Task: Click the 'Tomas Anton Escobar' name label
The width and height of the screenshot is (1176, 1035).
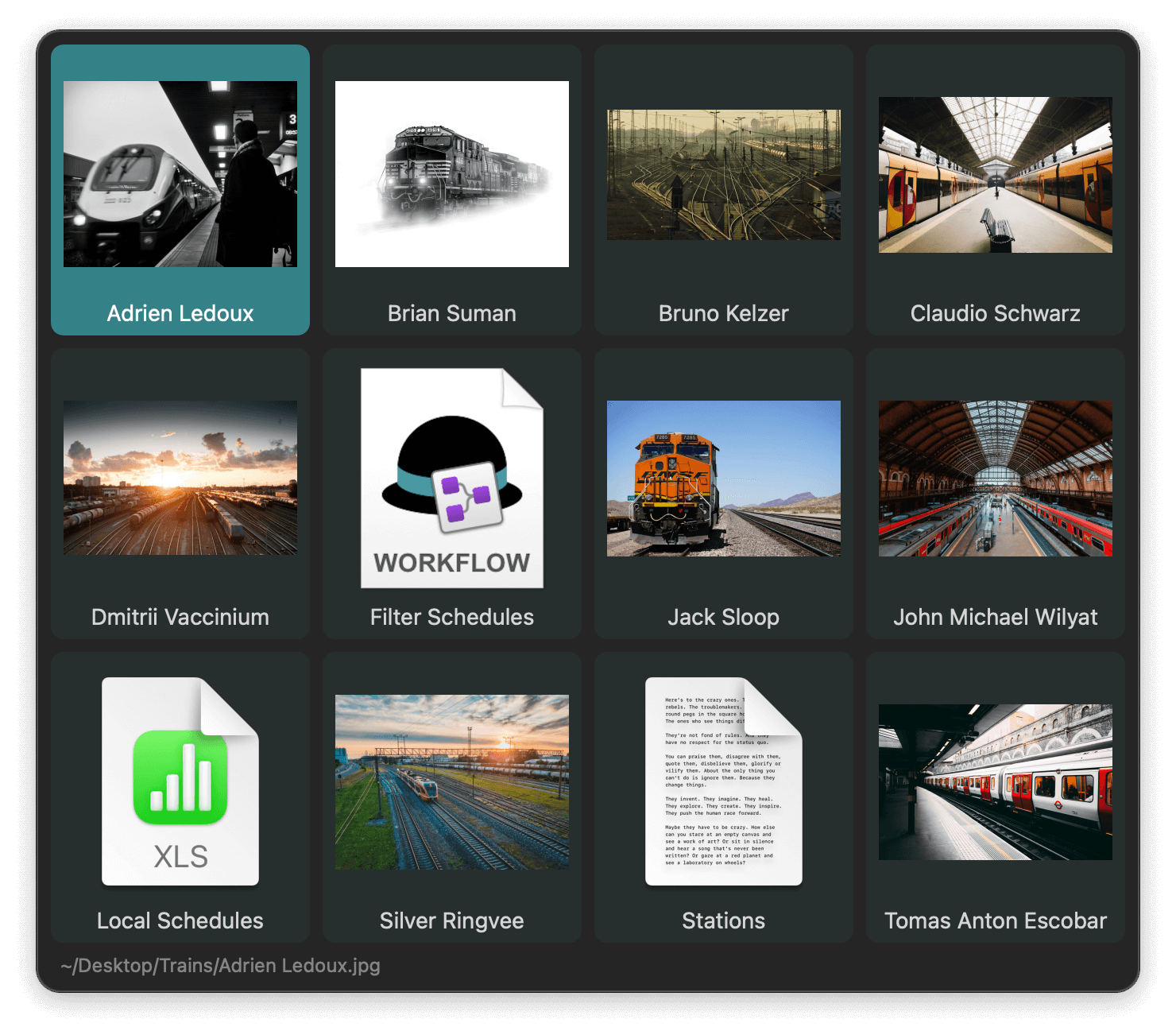Action: pos(995,921)
